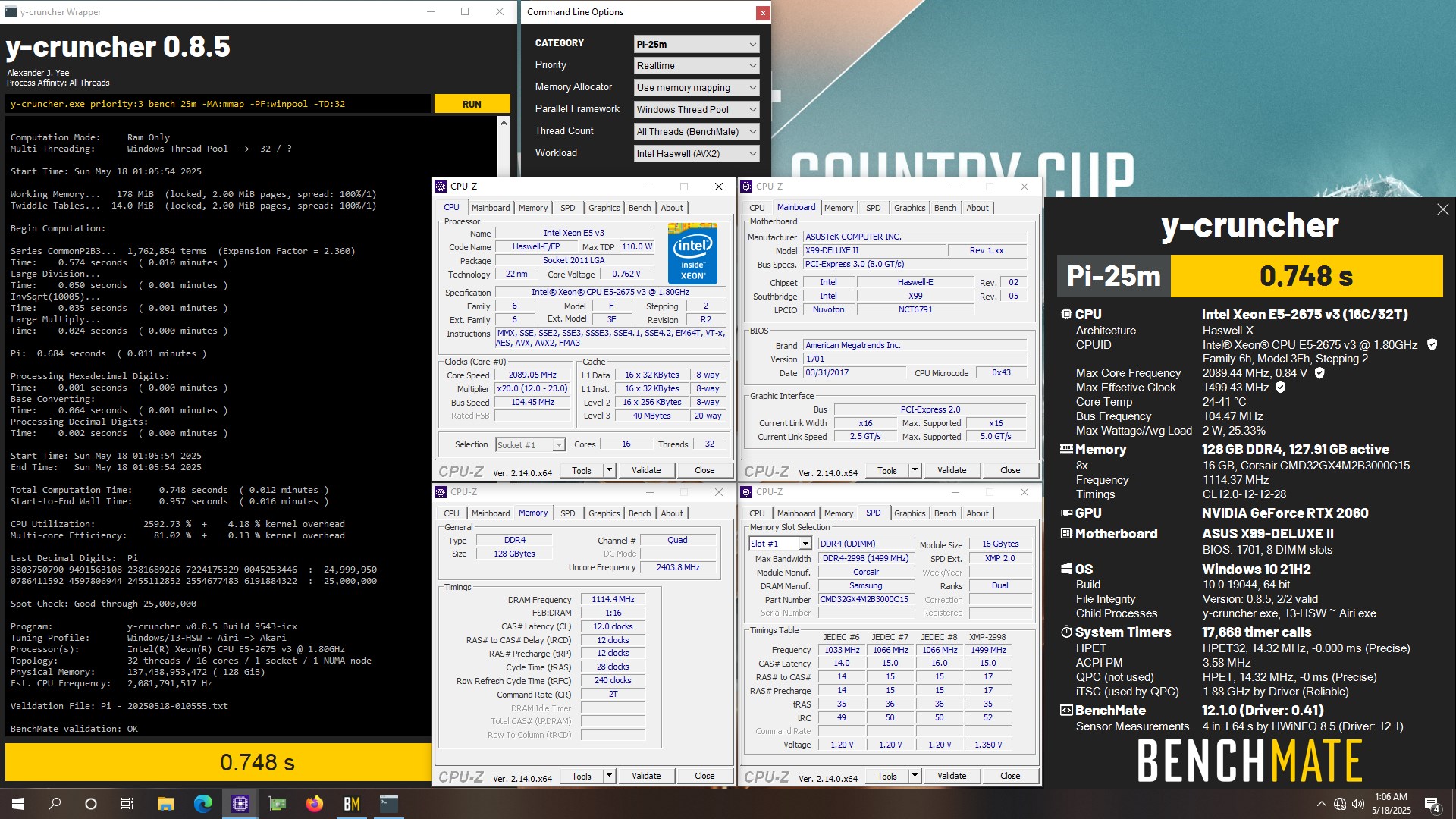This screenshot has height=819, width=1456.
Task: Show hidden system tray icons
Action: (x=1321, y=804)
